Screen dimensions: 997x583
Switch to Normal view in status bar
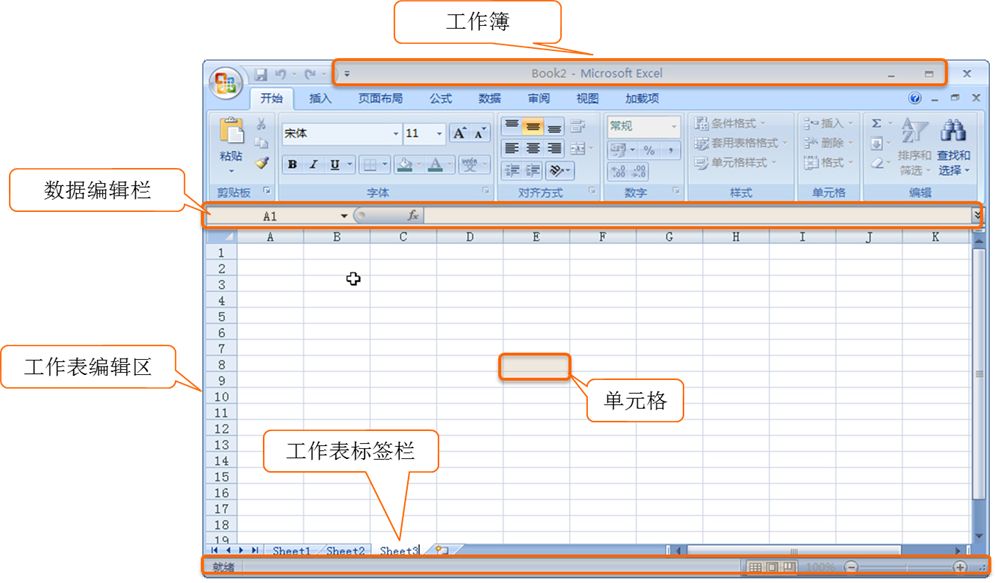(754, 567)
